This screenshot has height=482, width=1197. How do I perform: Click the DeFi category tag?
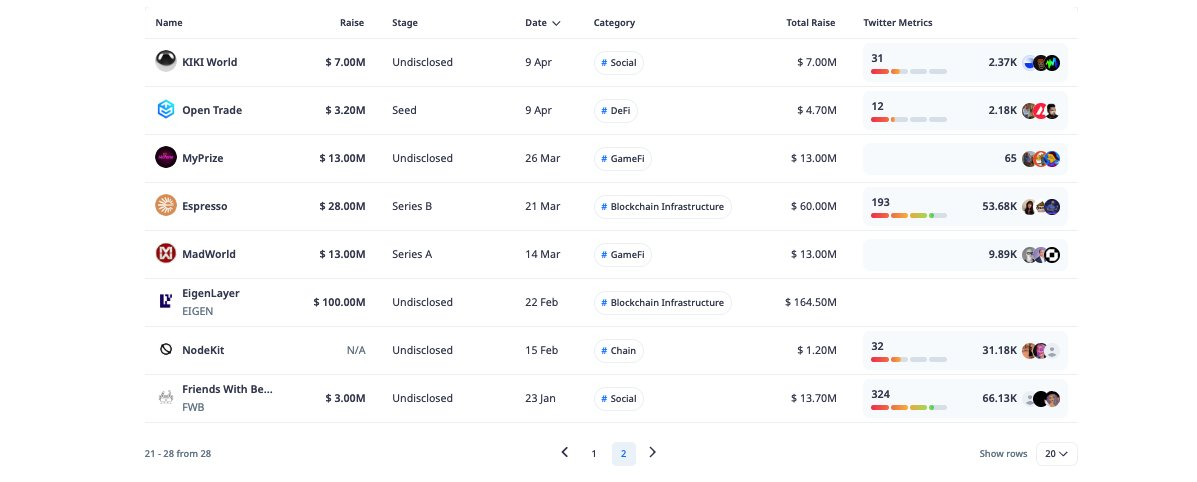tap(616, 111)
